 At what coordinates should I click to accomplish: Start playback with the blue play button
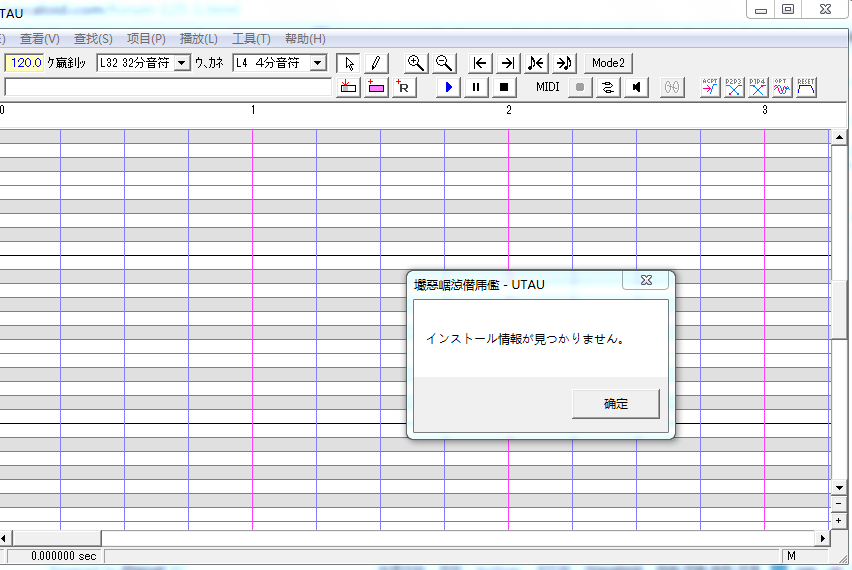(448, 87)
